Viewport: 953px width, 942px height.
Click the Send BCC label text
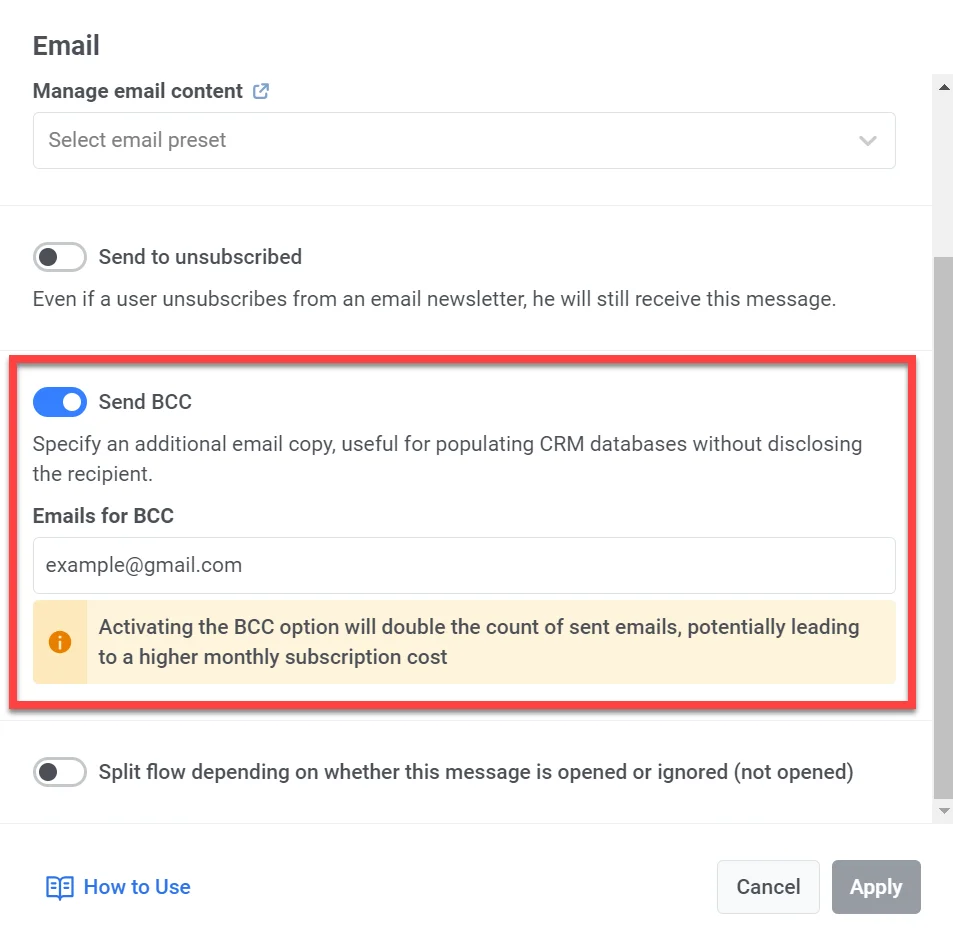tap(145, 402)
